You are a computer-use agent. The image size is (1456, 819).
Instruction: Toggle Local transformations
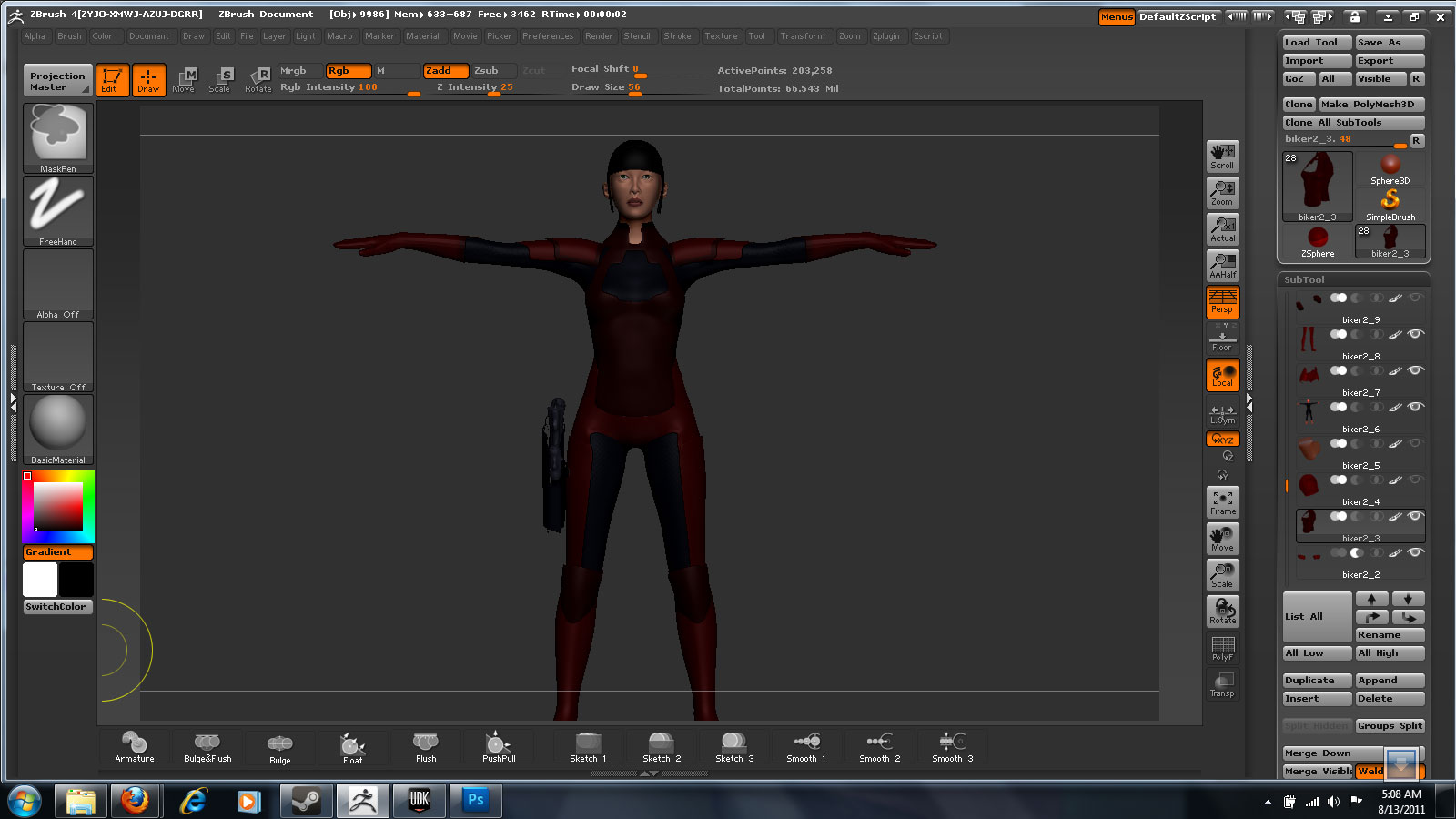point(1222,375)
